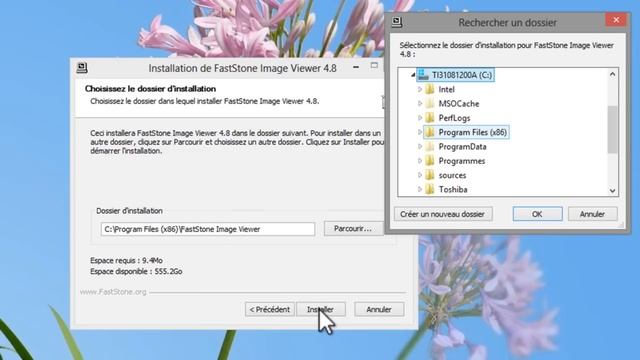Select the Programmes folder name
The width and height of the screenshot is (640, 360).
tap(462, 161)
